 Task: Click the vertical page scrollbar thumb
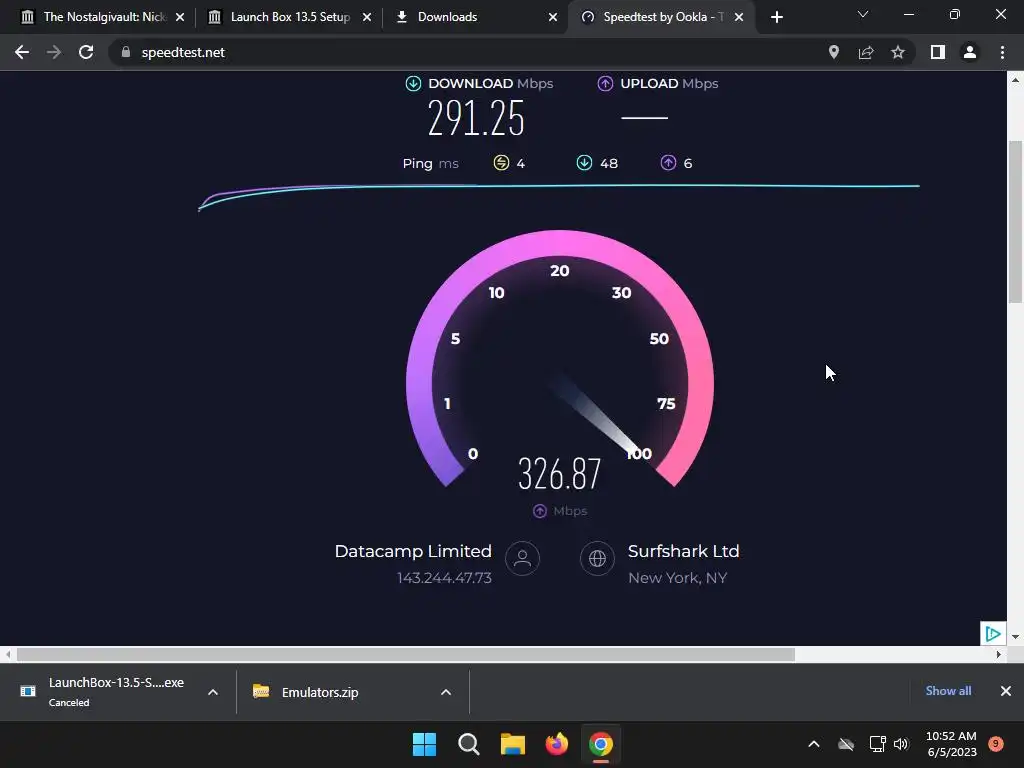pos(1015,222)
